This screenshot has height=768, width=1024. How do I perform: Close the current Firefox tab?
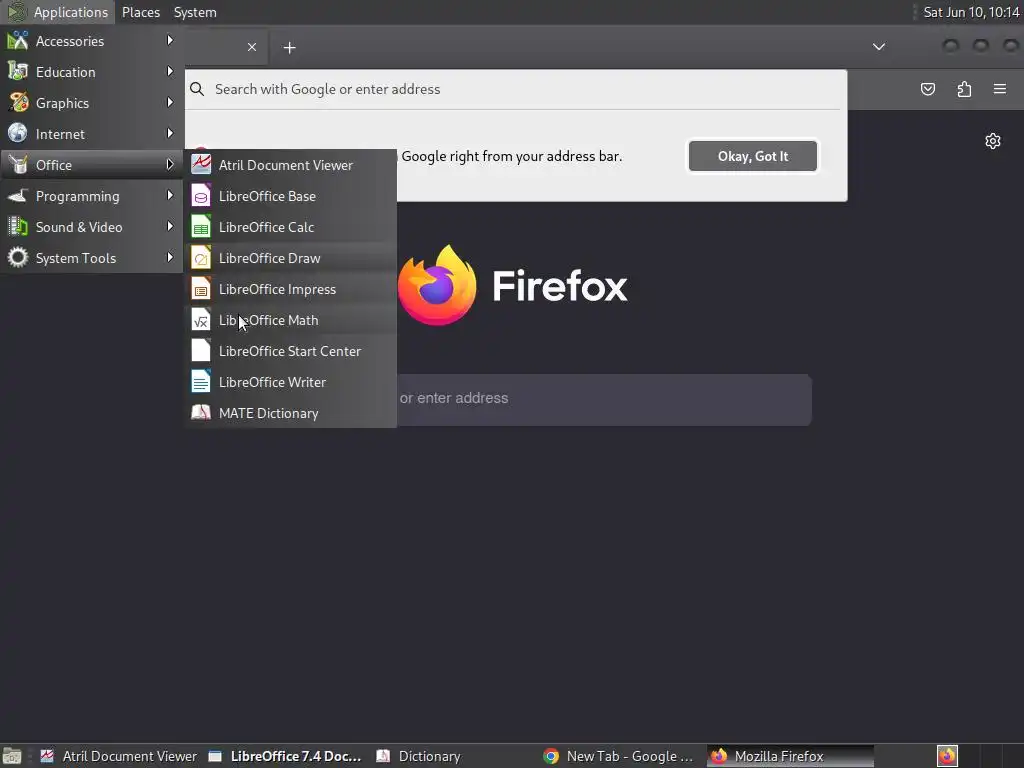click(x=252, y=47)
